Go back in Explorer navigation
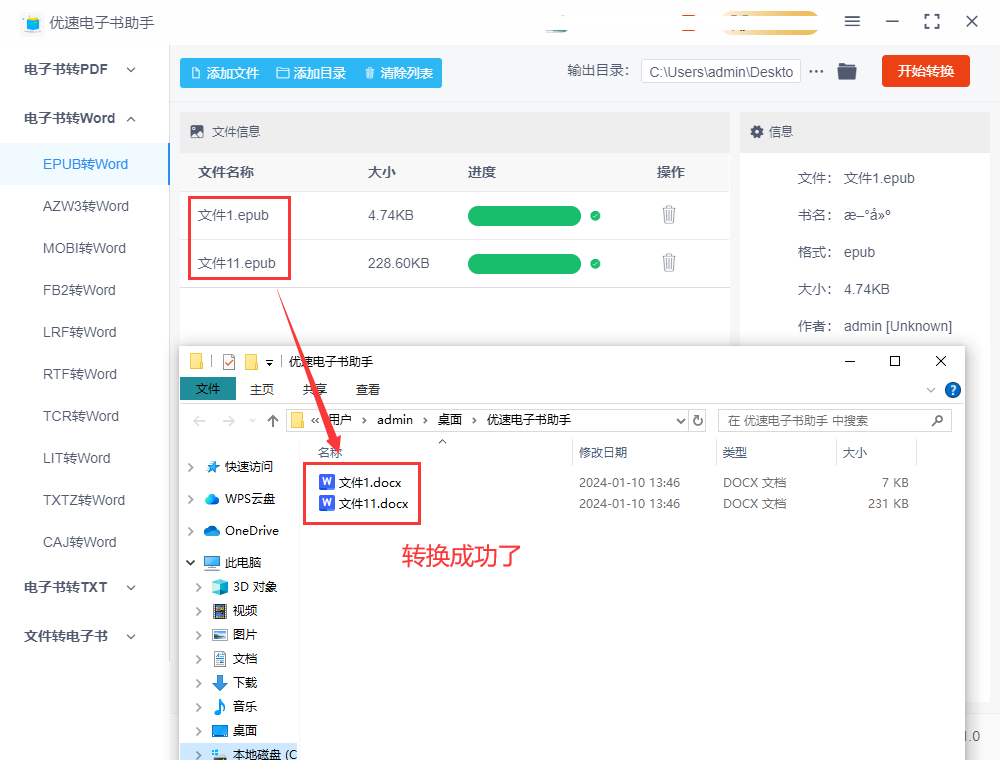Viewport: 1000px width, 760px height. click(199, 421)
